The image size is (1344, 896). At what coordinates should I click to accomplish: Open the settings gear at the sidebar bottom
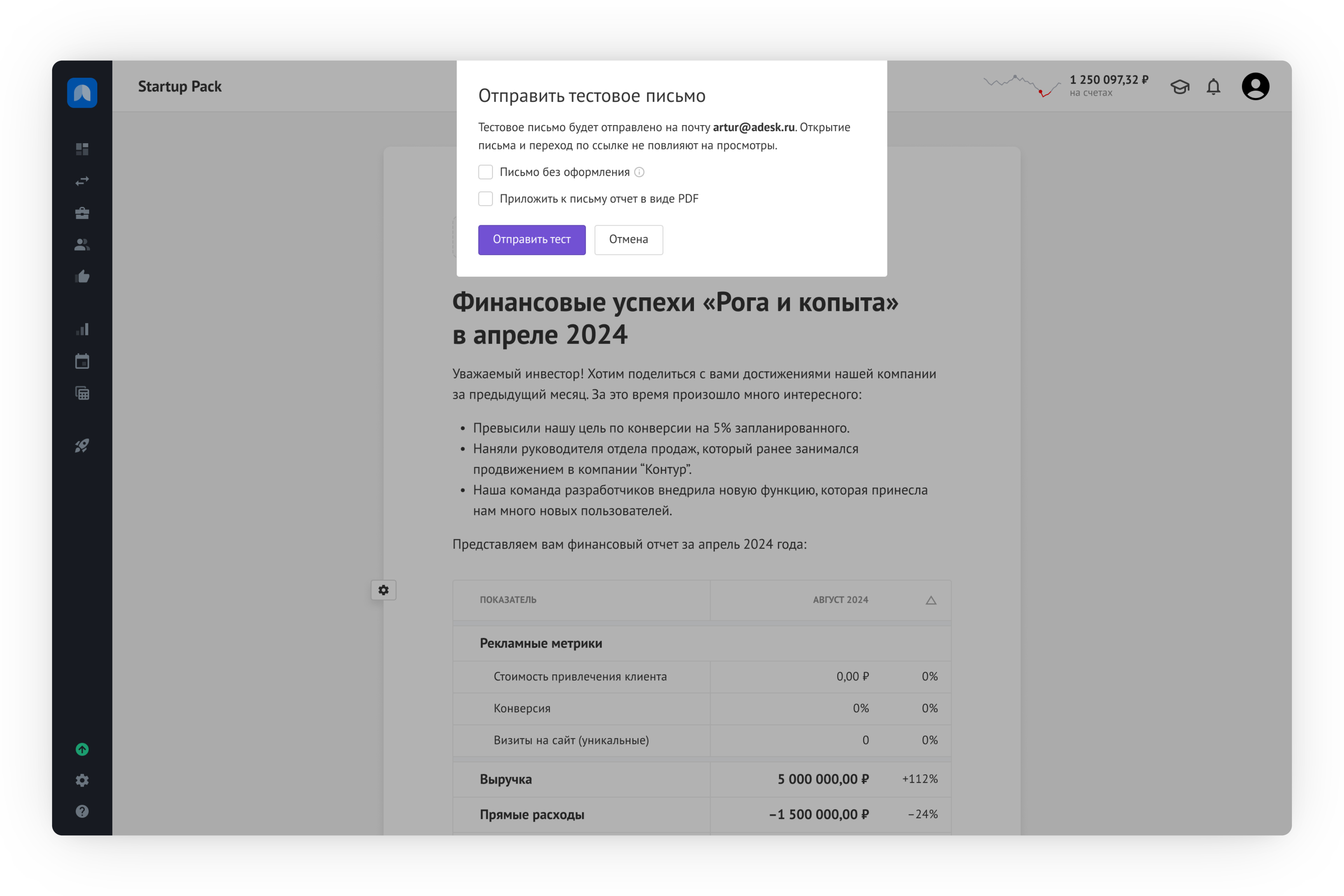pyautogui.click(x=82, y=780)
